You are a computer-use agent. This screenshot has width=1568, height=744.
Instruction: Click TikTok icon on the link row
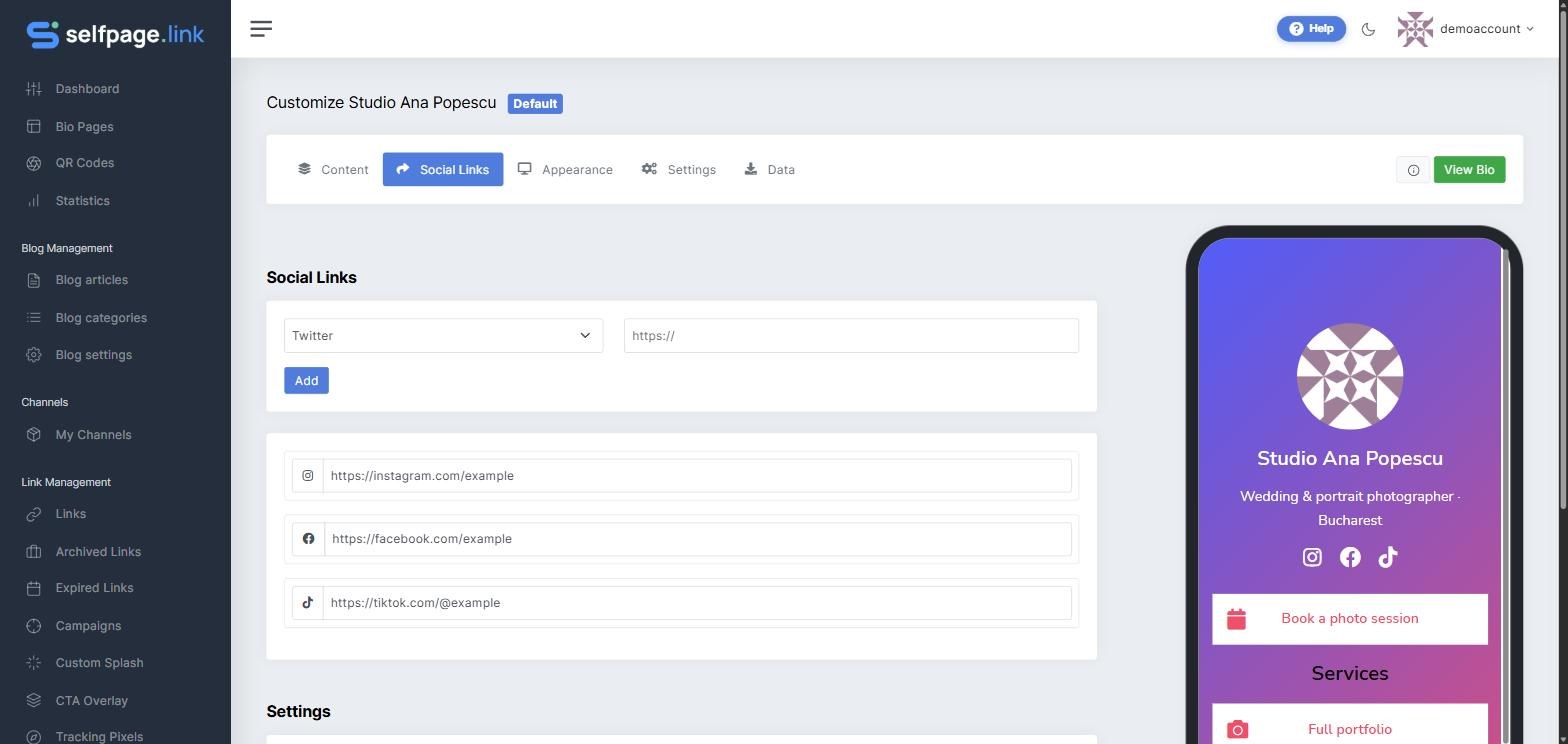tap(308, 603)
